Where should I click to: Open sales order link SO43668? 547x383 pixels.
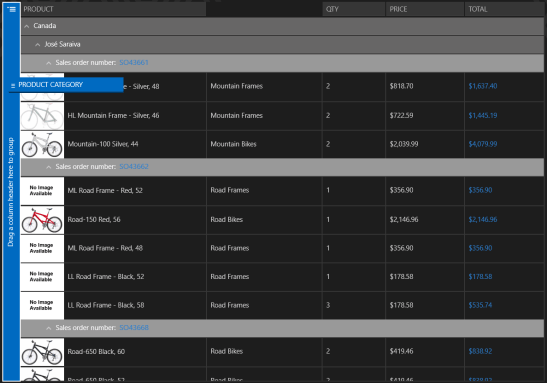tap(134, 328)
